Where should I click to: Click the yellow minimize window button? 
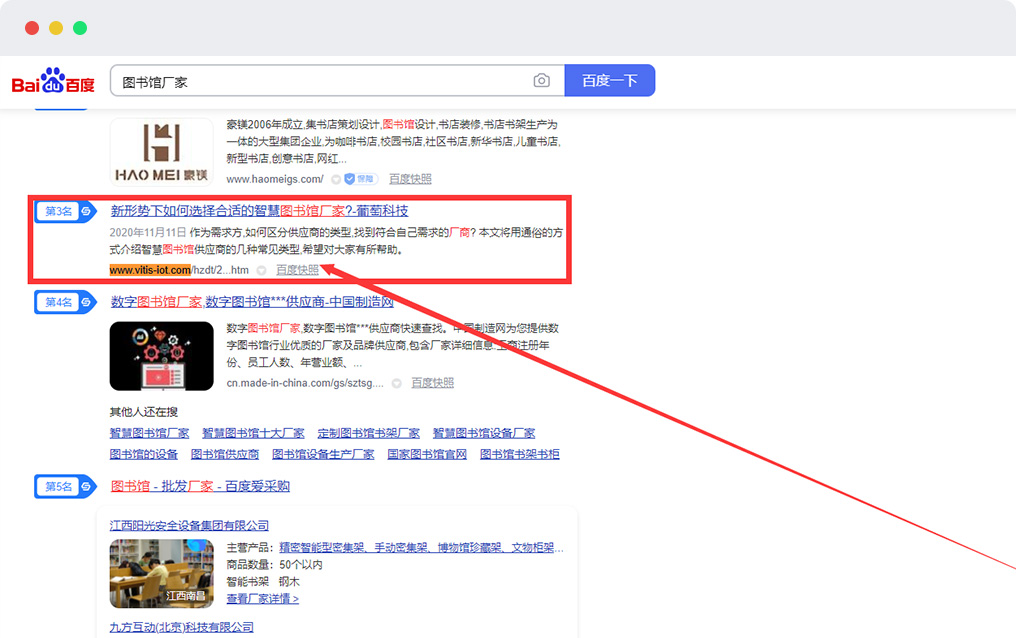[56, 28]
